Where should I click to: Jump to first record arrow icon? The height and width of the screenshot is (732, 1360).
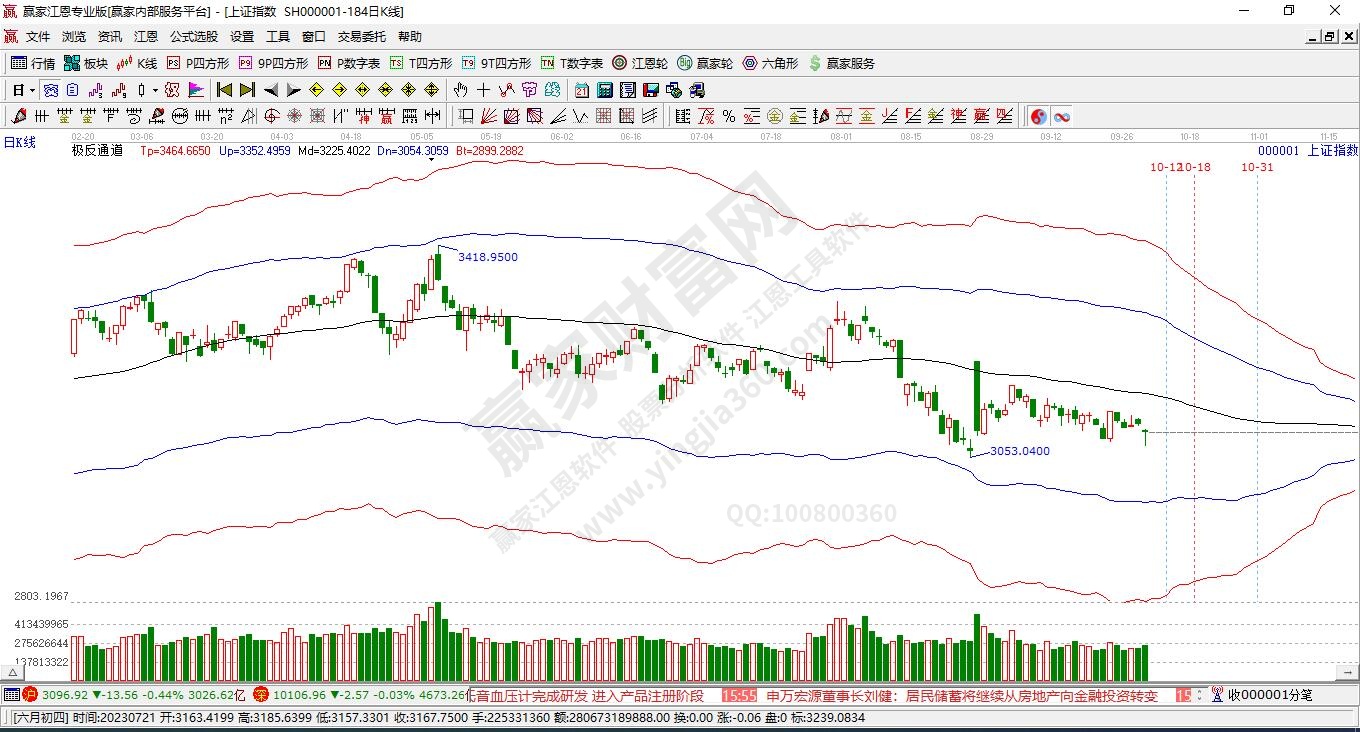(x=225, y=89)
